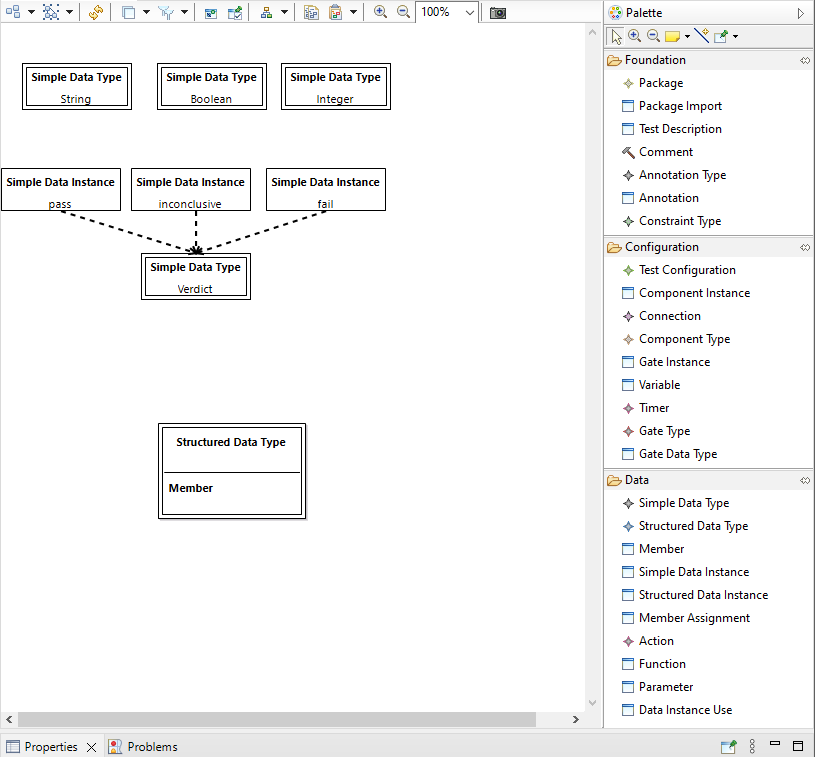Collapse the Data palette section

[805, 479]
